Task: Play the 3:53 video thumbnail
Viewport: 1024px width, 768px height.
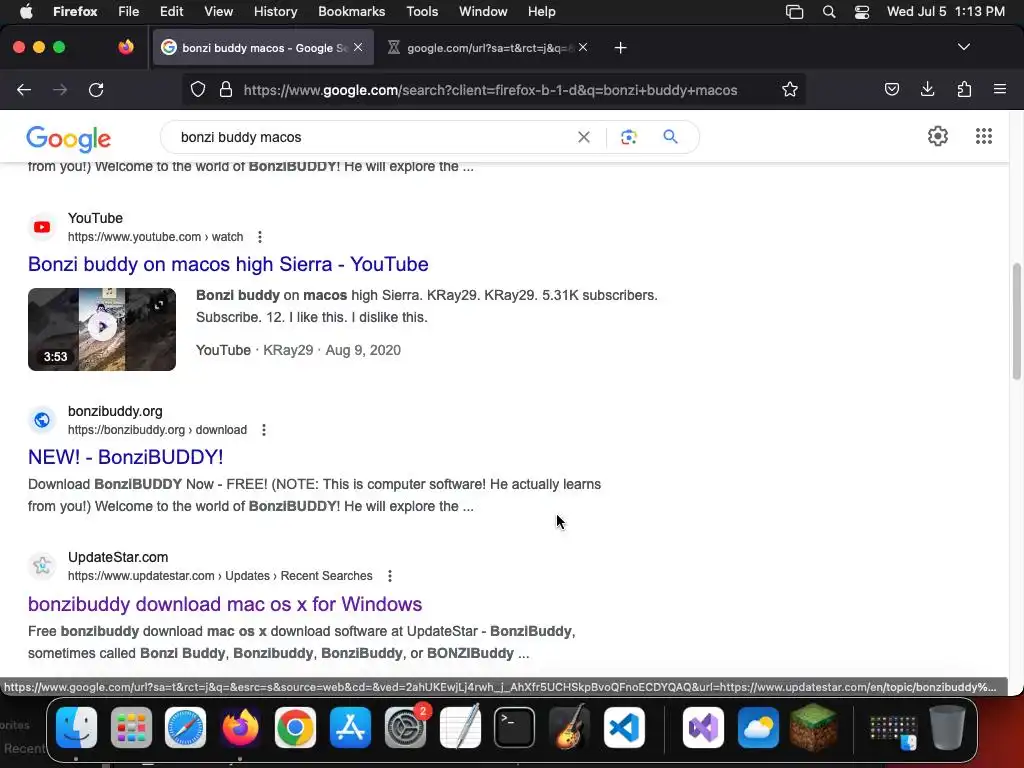Action: pyautogui.click(x=102, y=329)
